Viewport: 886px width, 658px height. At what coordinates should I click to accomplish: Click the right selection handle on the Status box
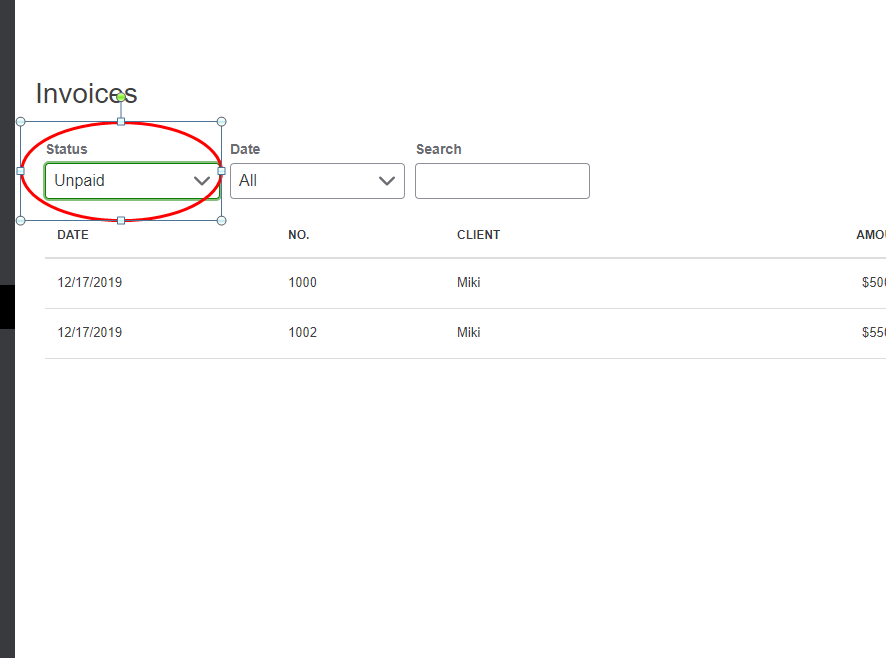[x=220, y=171]
